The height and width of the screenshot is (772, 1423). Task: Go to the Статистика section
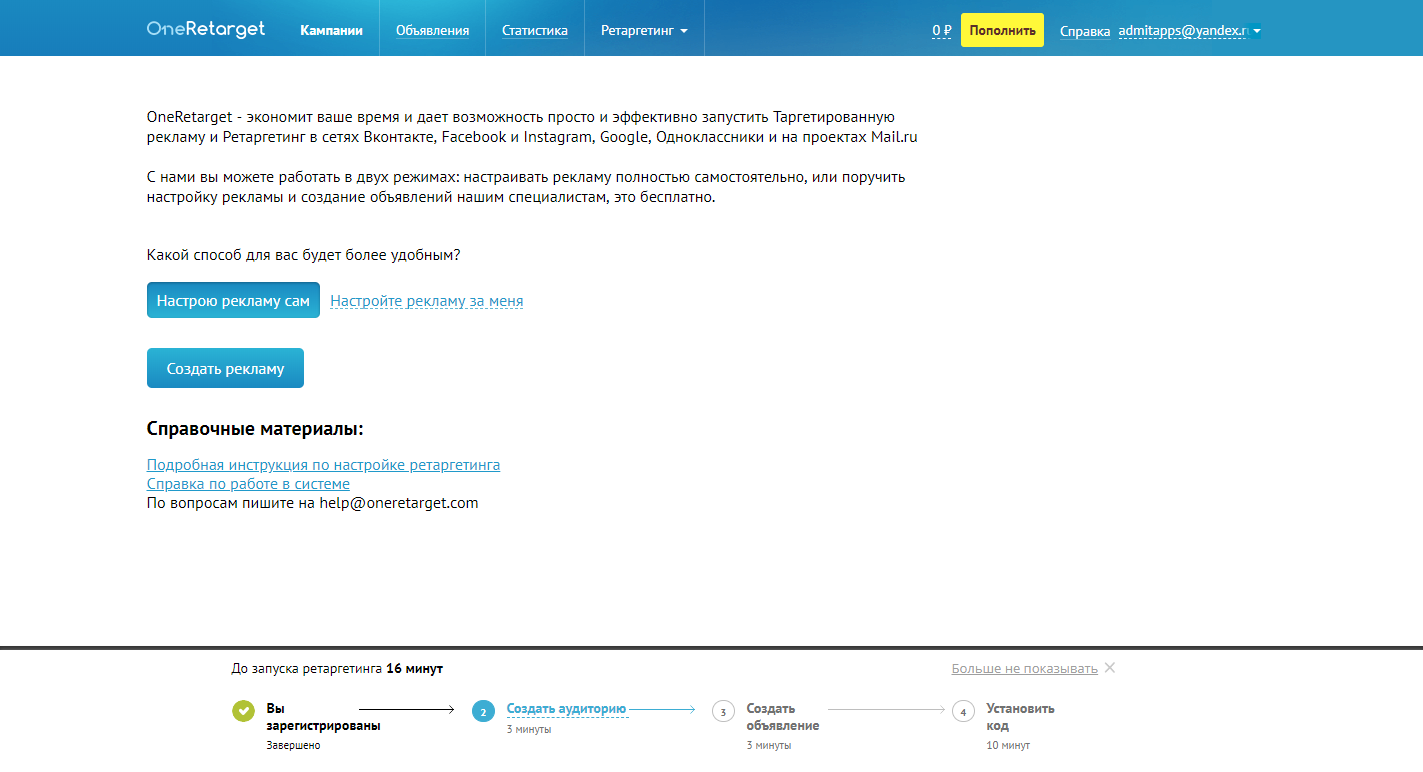(534, 29)
